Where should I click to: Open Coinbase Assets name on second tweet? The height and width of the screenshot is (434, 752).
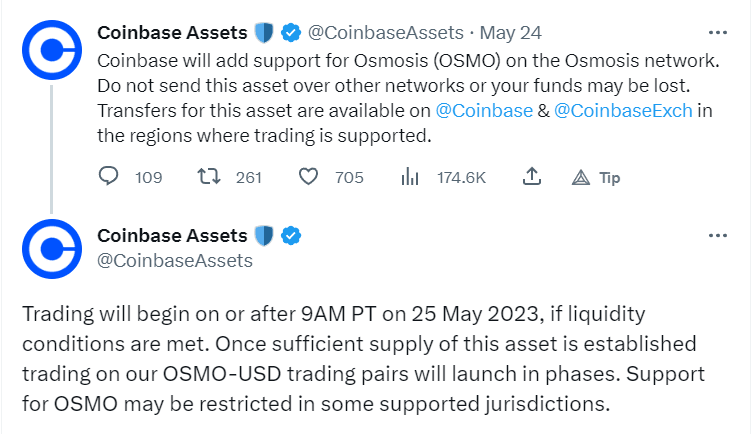[x=172, y=235]
